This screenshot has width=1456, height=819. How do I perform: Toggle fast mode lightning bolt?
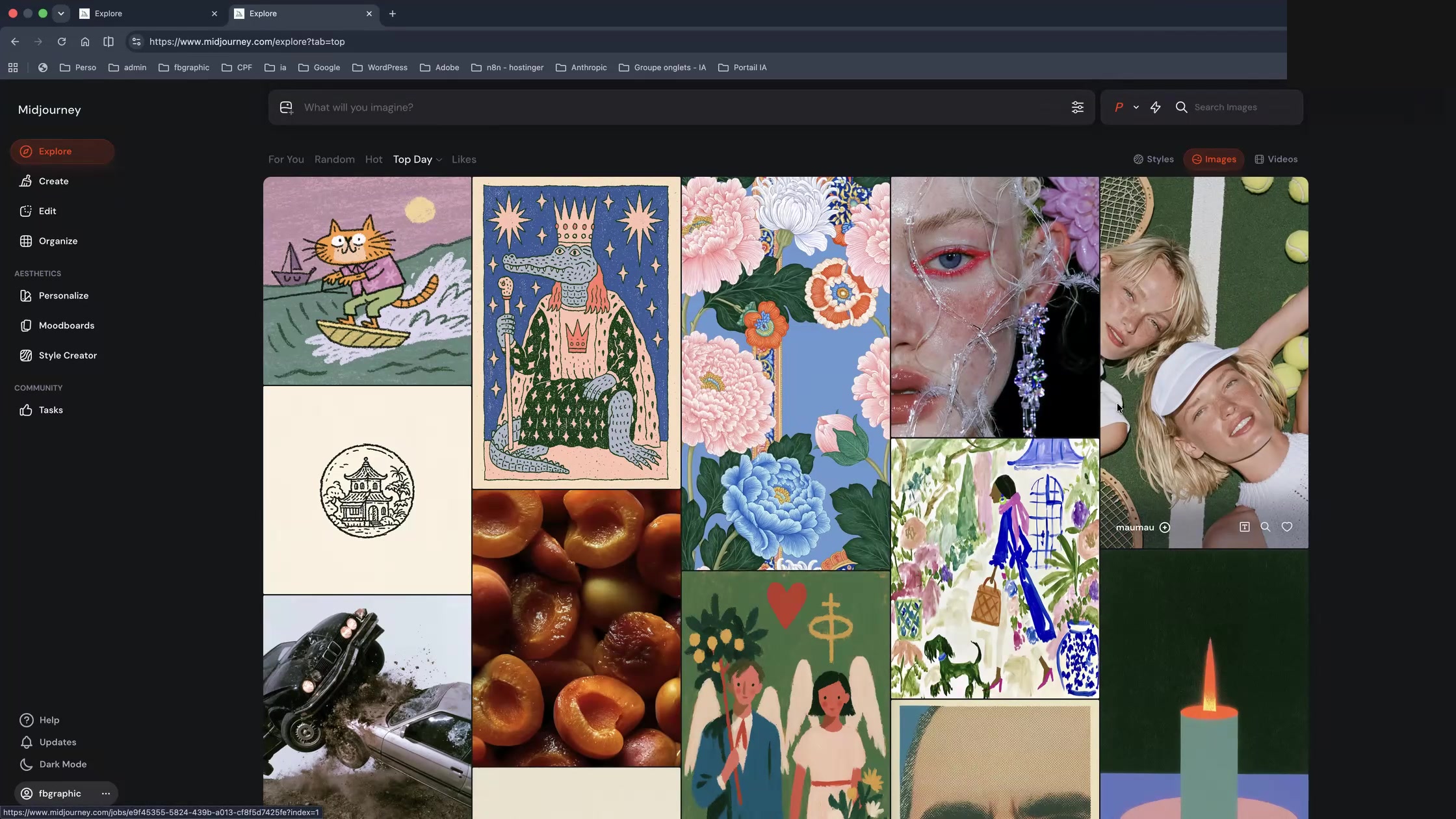click(x=1155, y=107)
